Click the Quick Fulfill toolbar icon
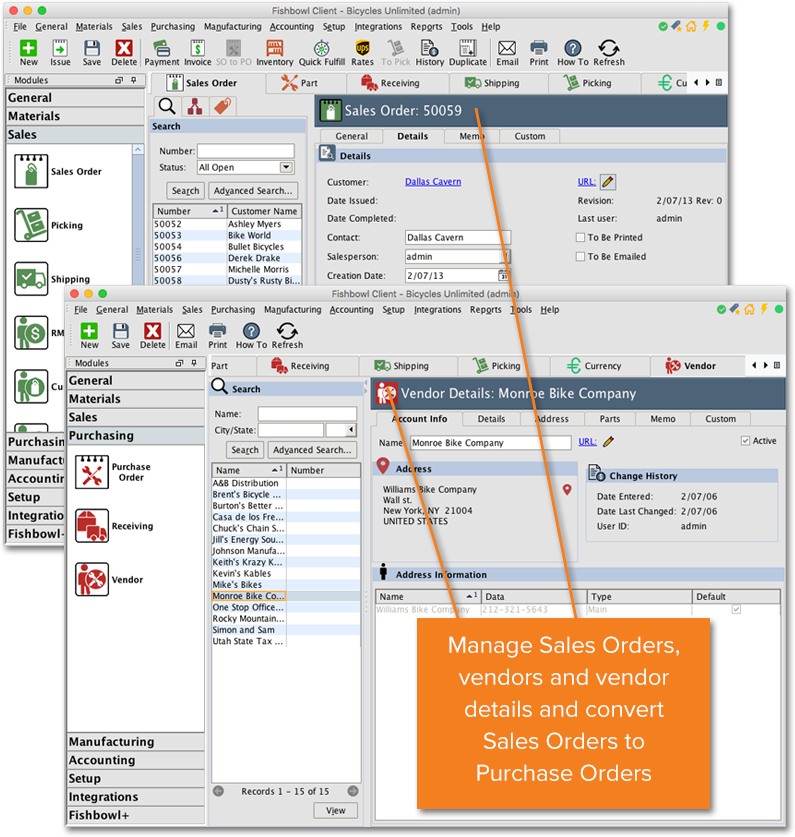The width and height of the screenshot is (795, 837). (x=323, y=48)
